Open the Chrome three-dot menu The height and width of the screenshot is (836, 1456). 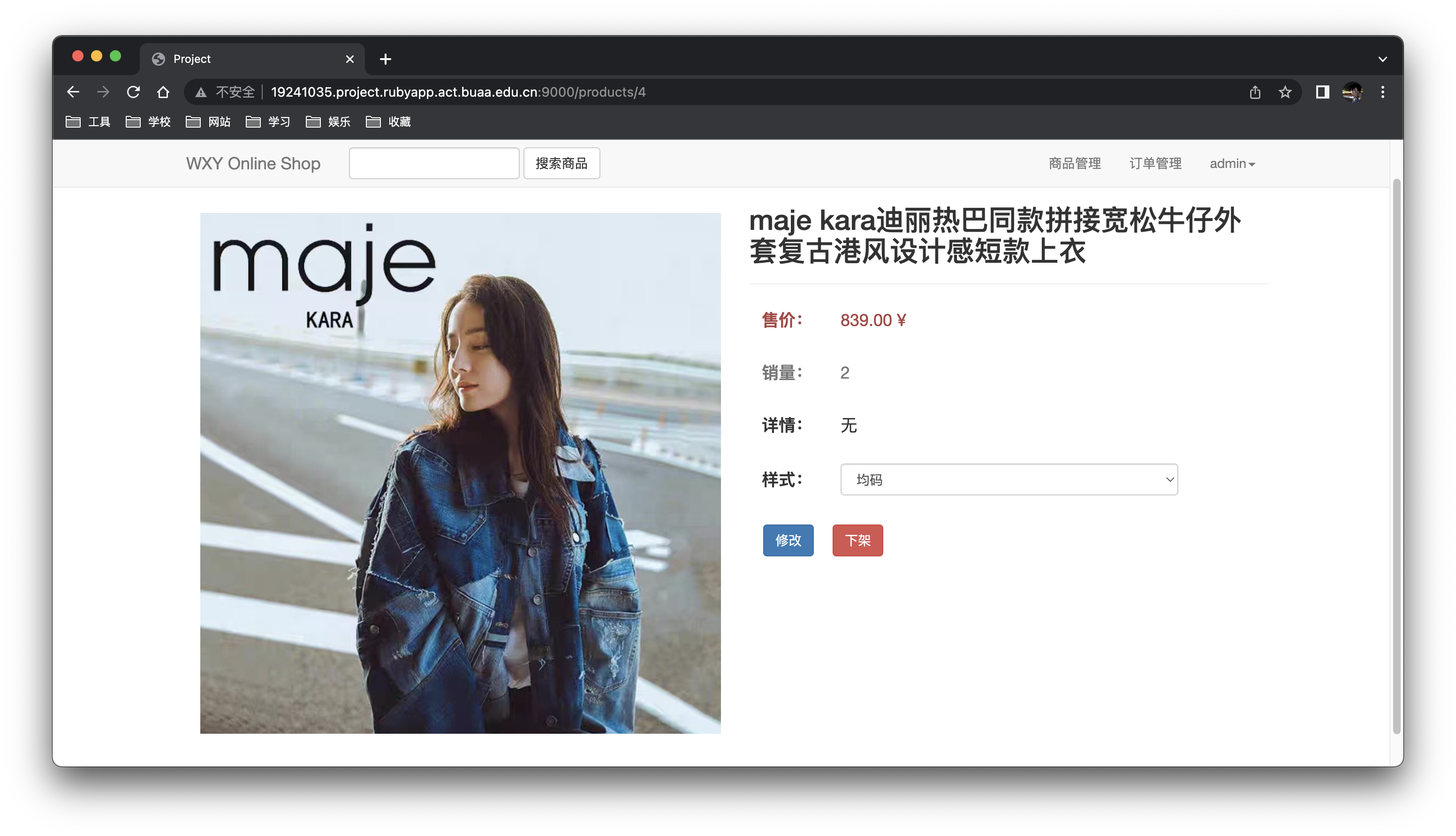[x=1382, y=92]
